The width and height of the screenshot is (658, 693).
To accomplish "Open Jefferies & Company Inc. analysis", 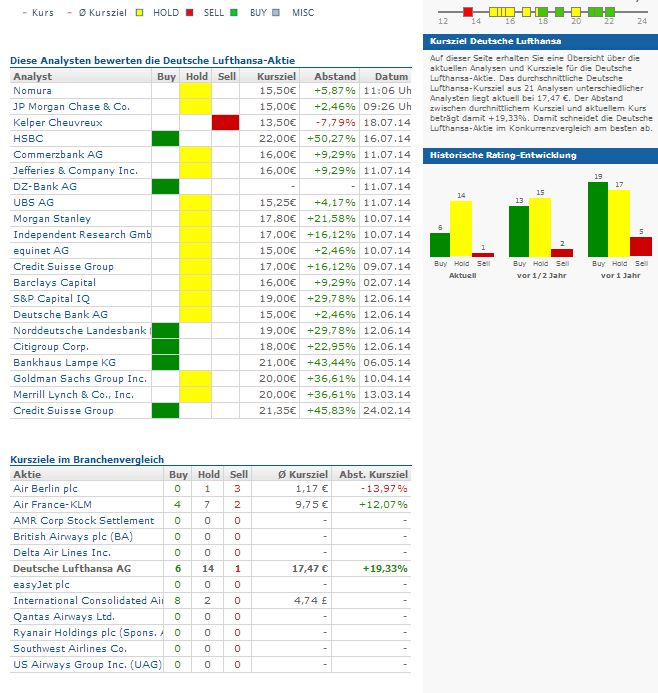I will [x=75, y=170].
